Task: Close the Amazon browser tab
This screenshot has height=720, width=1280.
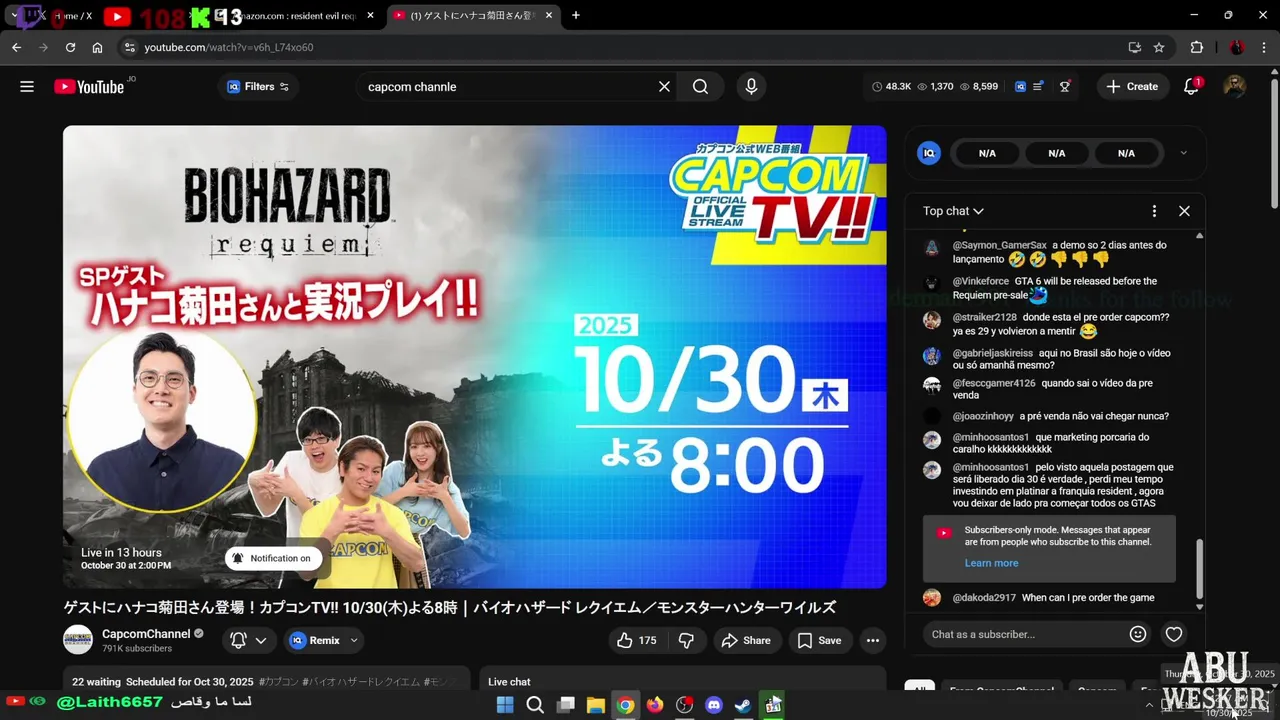Action: point(371,16)
